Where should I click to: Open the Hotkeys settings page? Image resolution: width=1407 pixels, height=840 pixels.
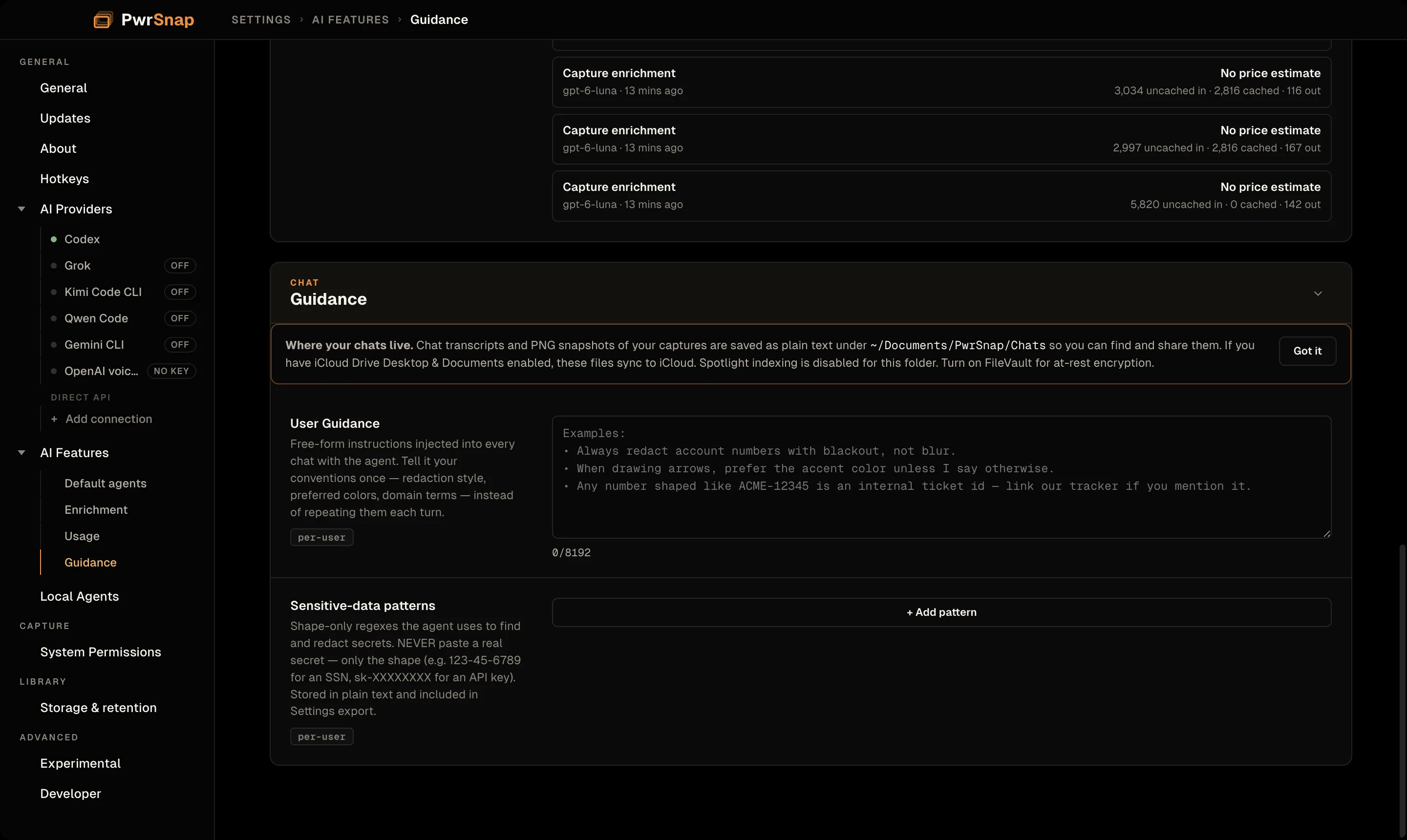(x=64, y=179)
